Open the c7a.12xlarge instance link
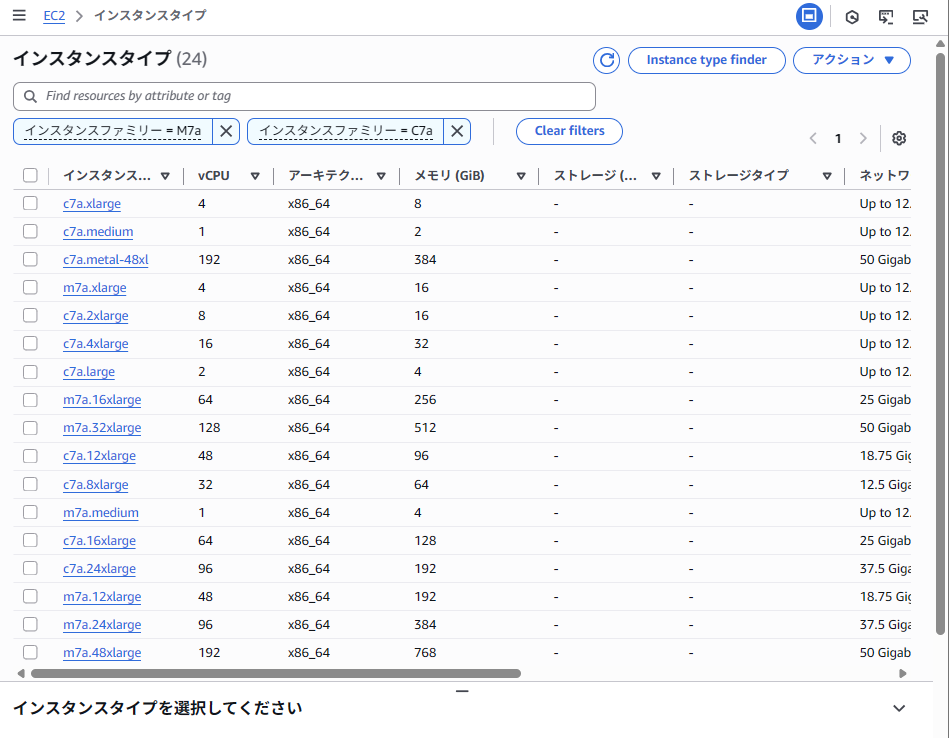Screen dimensions: 949x738 coord(99,456)
